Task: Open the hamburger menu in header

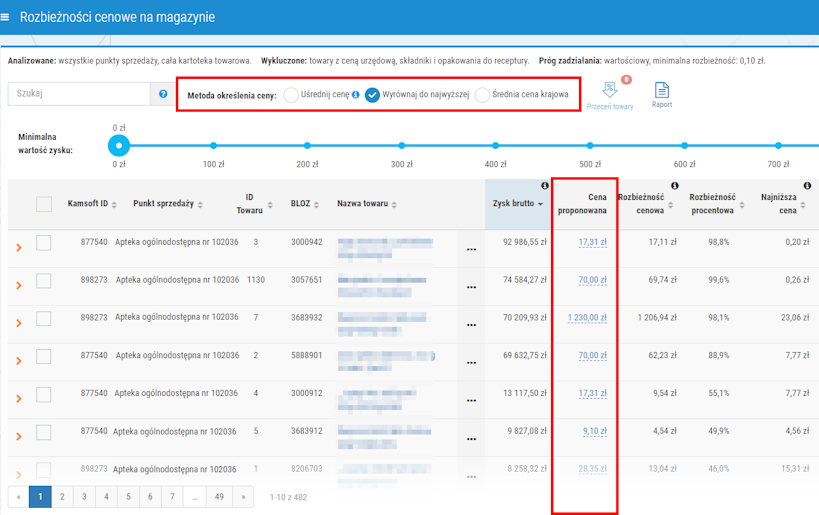Action: pyautogui.click(x=8, y=17)
